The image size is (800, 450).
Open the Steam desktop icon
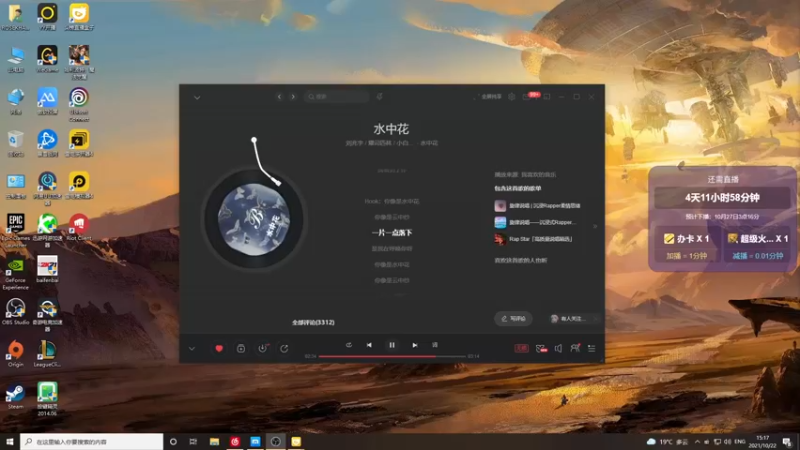pyautogui.click(x=15, y=396)
